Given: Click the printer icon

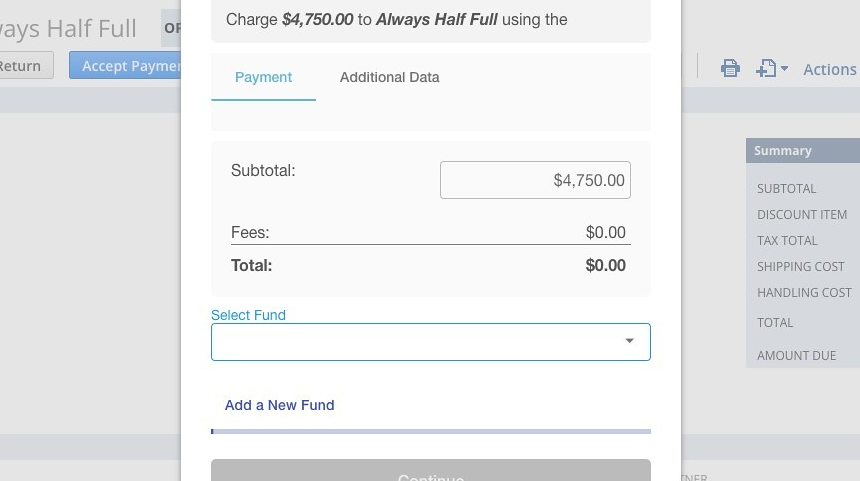Looking at the screenshot, I should point(730,69).
